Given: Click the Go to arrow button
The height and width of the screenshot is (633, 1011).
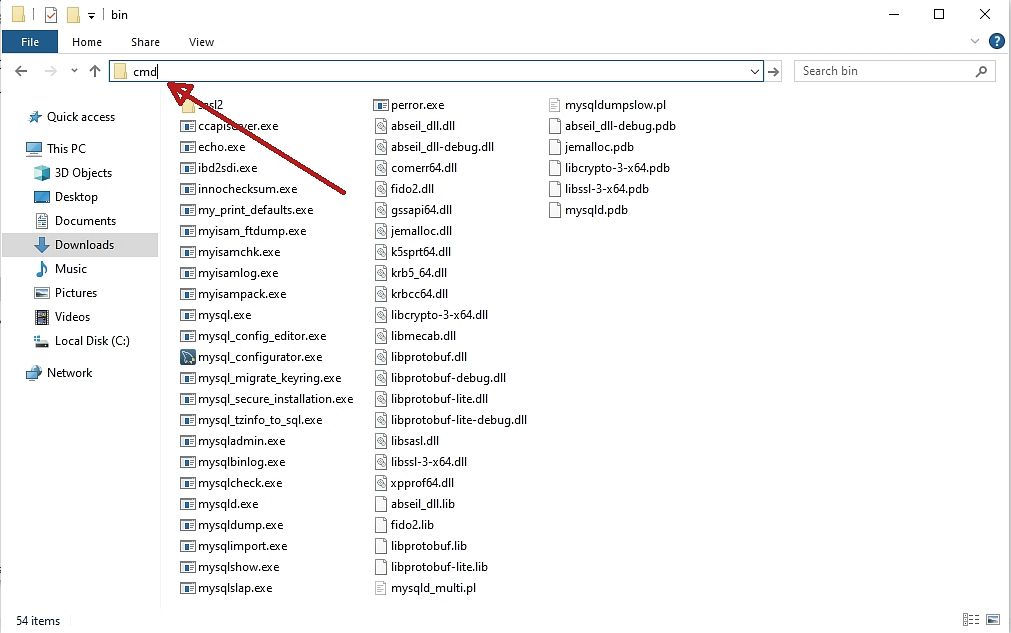Looking at the screenshot, I should 773,72.
